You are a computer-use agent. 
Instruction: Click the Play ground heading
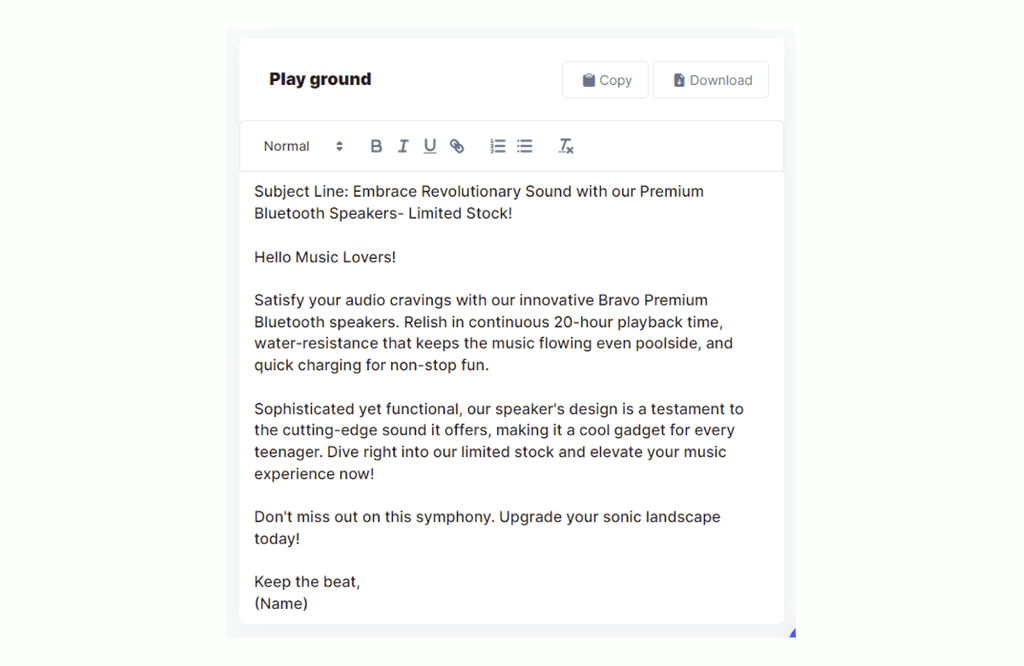point(320,79)
